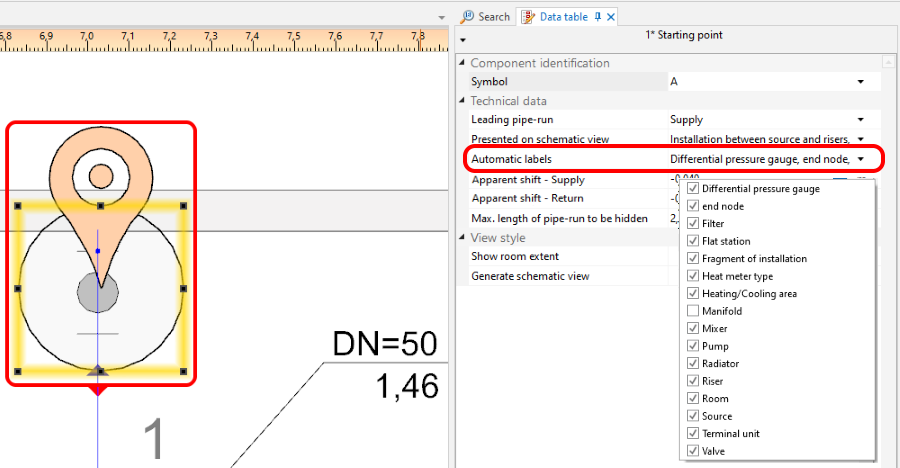Open the Leading pipe-run dropdown
Image resolution: width=900 pixels, height=468 pixels.
(x=860, y=120)
